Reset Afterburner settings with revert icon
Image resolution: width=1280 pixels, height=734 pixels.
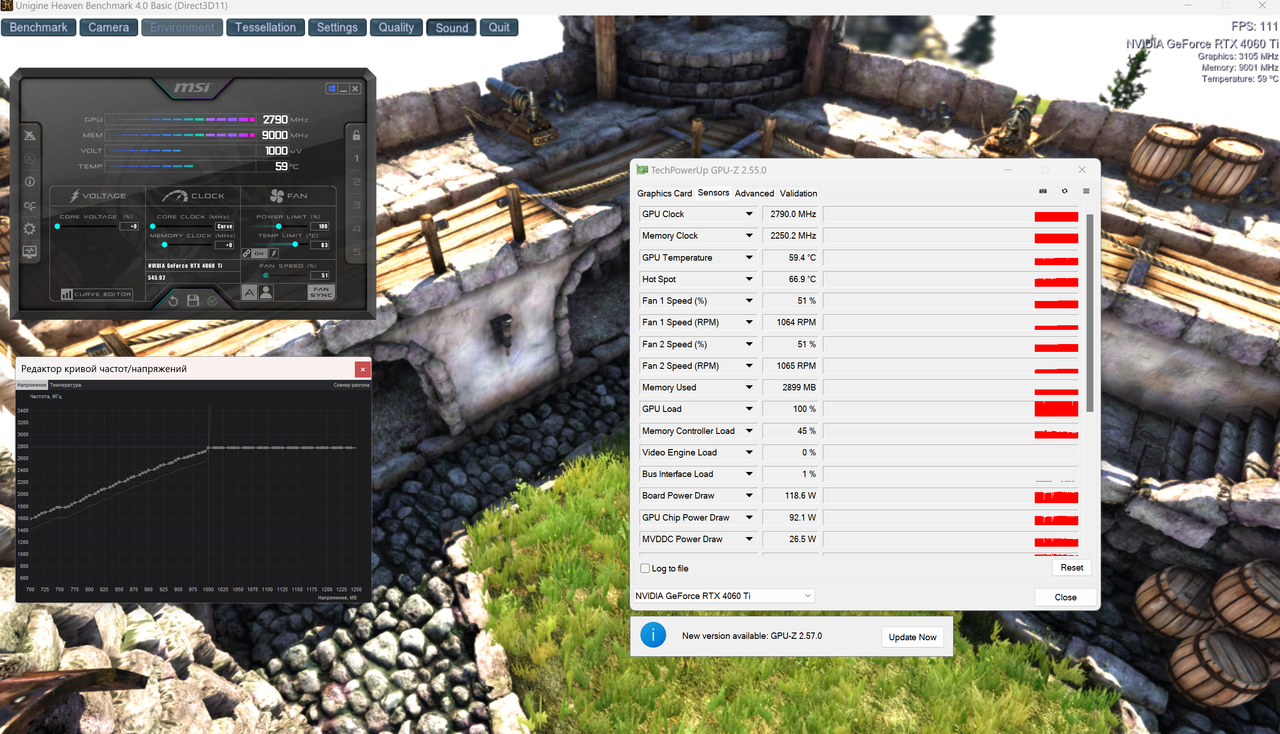point(174,301)
